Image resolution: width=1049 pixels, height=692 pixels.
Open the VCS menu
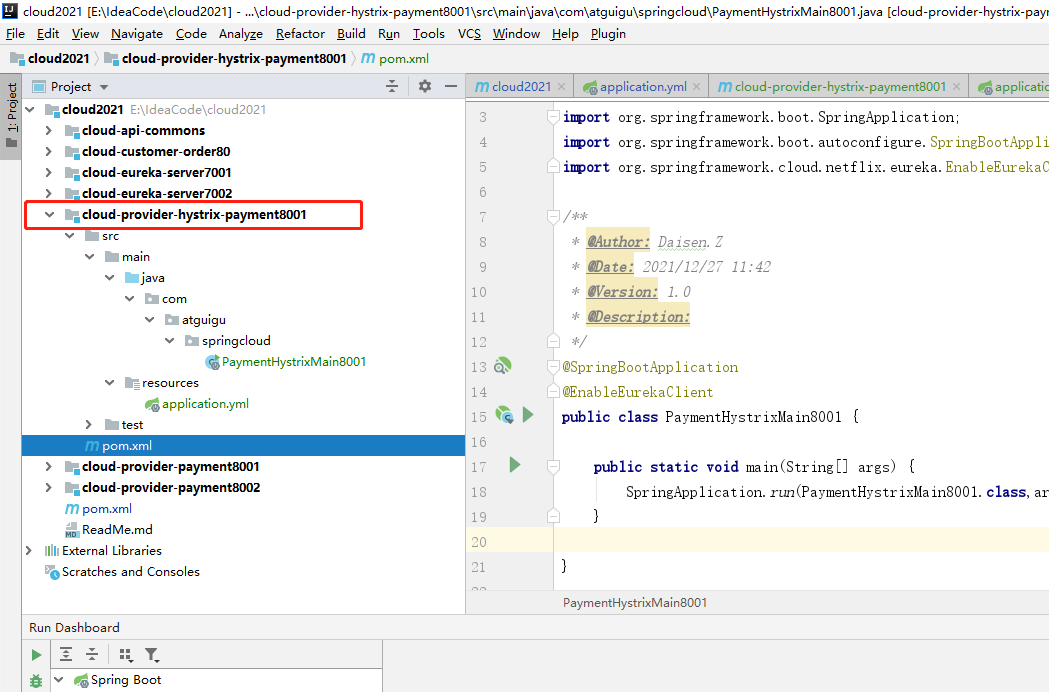[469, 33]
